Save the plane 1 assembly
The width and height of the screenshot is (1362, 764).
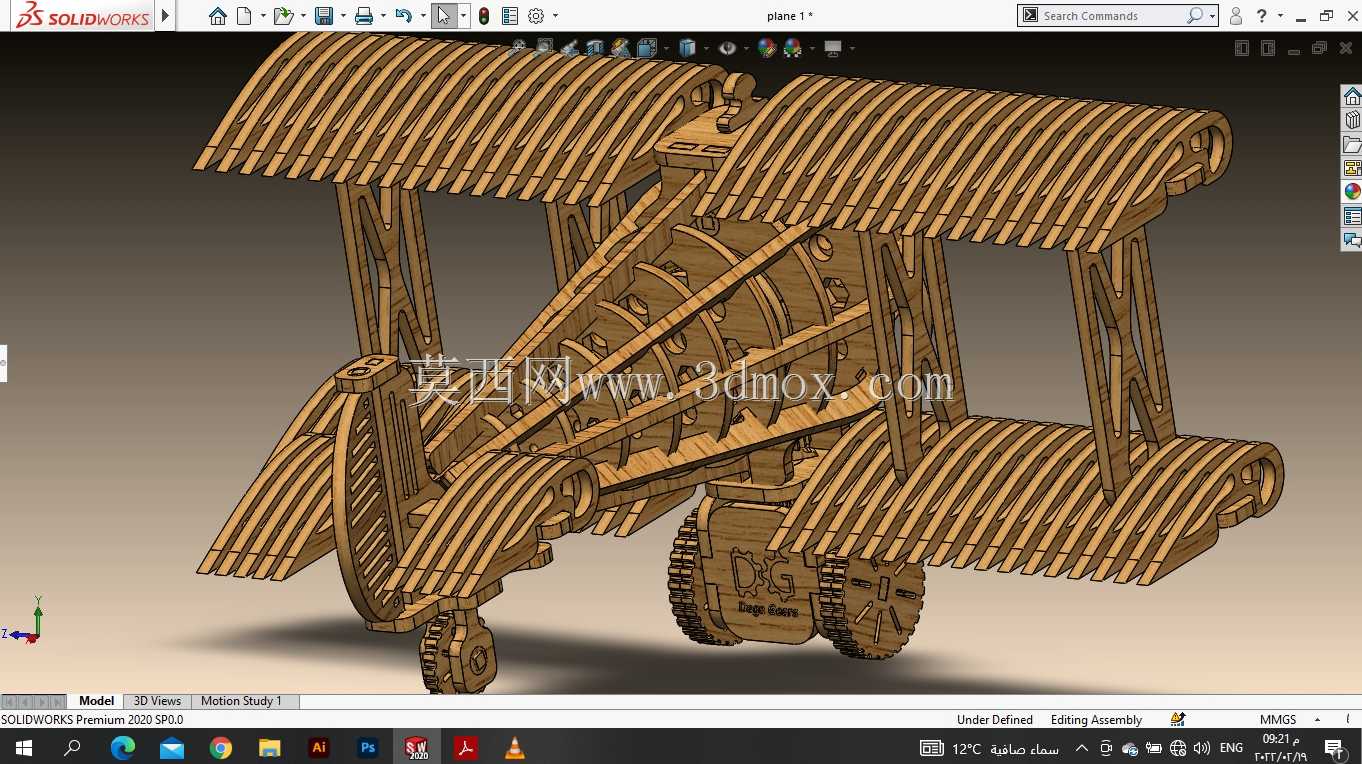[x=324, y=16]
